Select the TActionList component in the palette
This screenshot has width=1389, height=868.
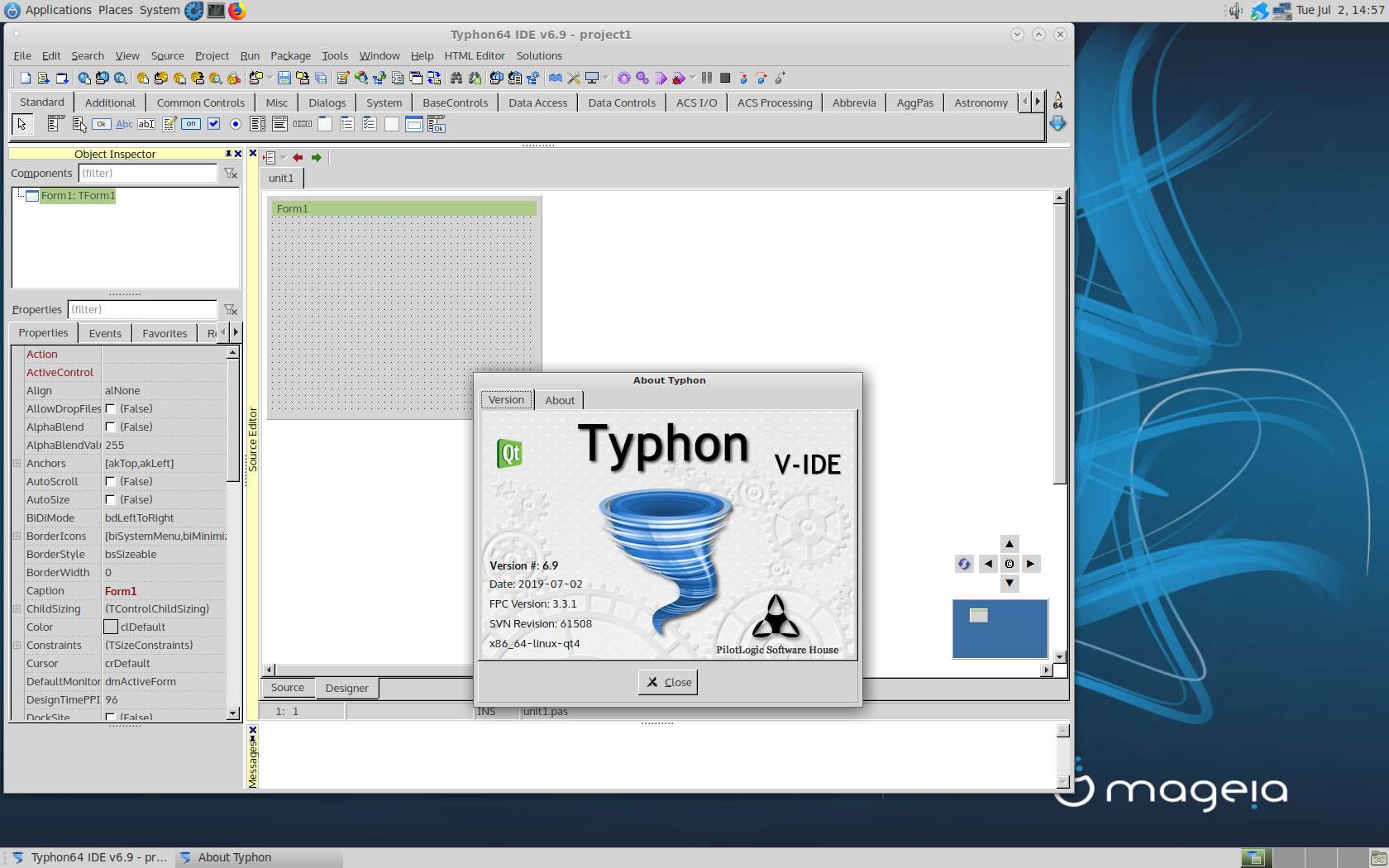click(x=437, y=124)
